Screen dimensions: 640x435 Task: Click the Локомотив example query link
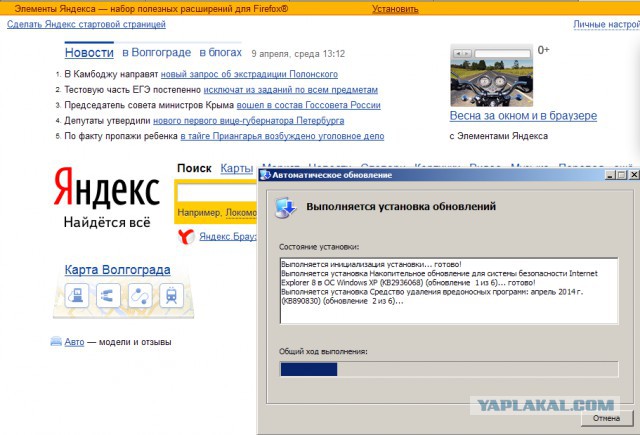[x=241, y=213]
